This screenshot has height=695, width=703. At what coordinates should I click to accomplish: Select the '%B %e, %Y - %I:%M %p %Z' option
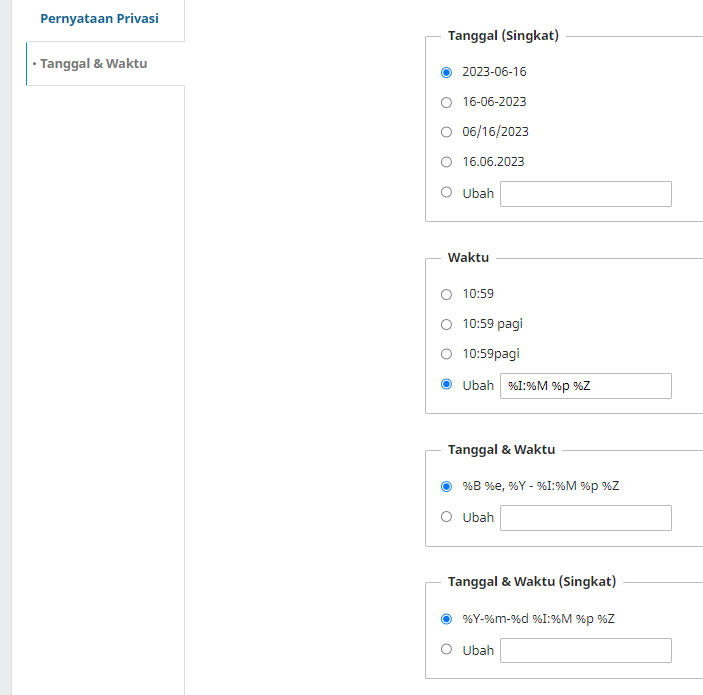(x=446, y=487)
